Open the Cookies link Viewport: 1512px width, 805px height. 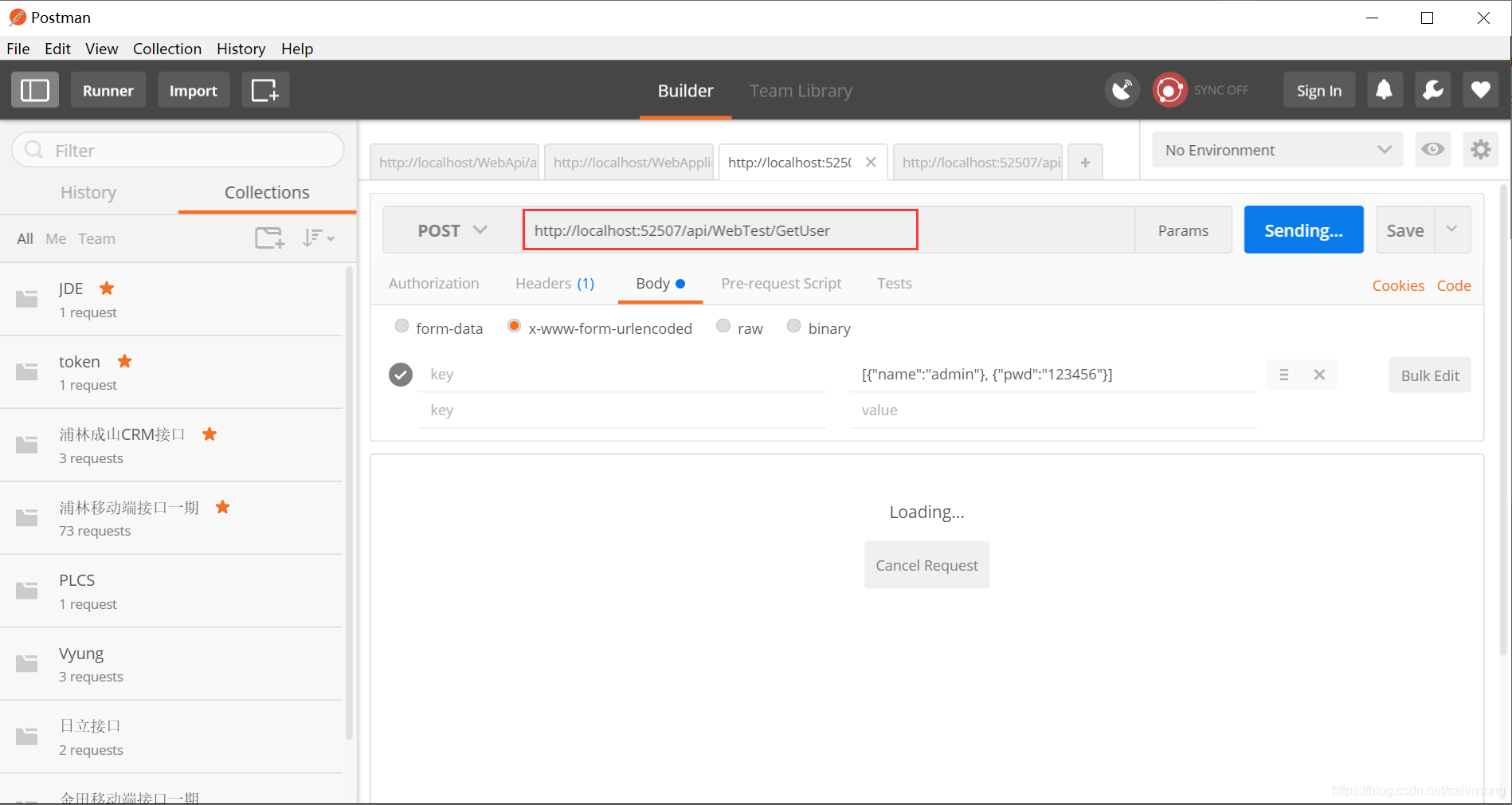[x=1398, y=285]
